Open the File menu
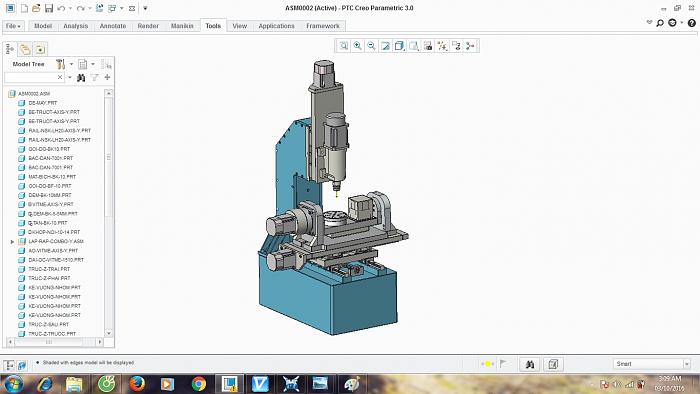 coord(13,26)
